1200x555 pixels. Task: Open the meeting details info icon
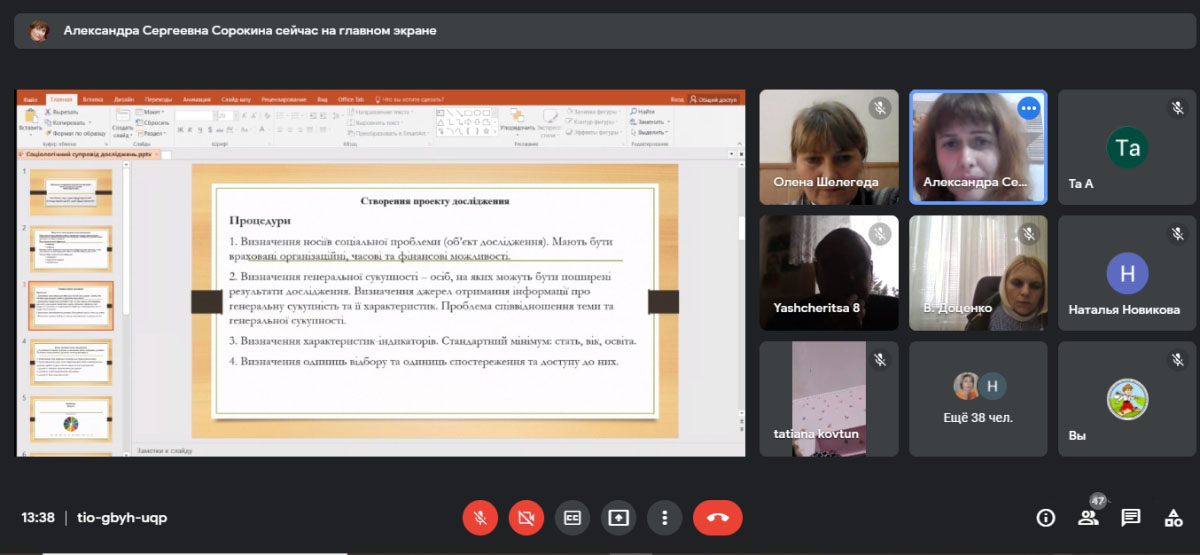(1046, 517)
